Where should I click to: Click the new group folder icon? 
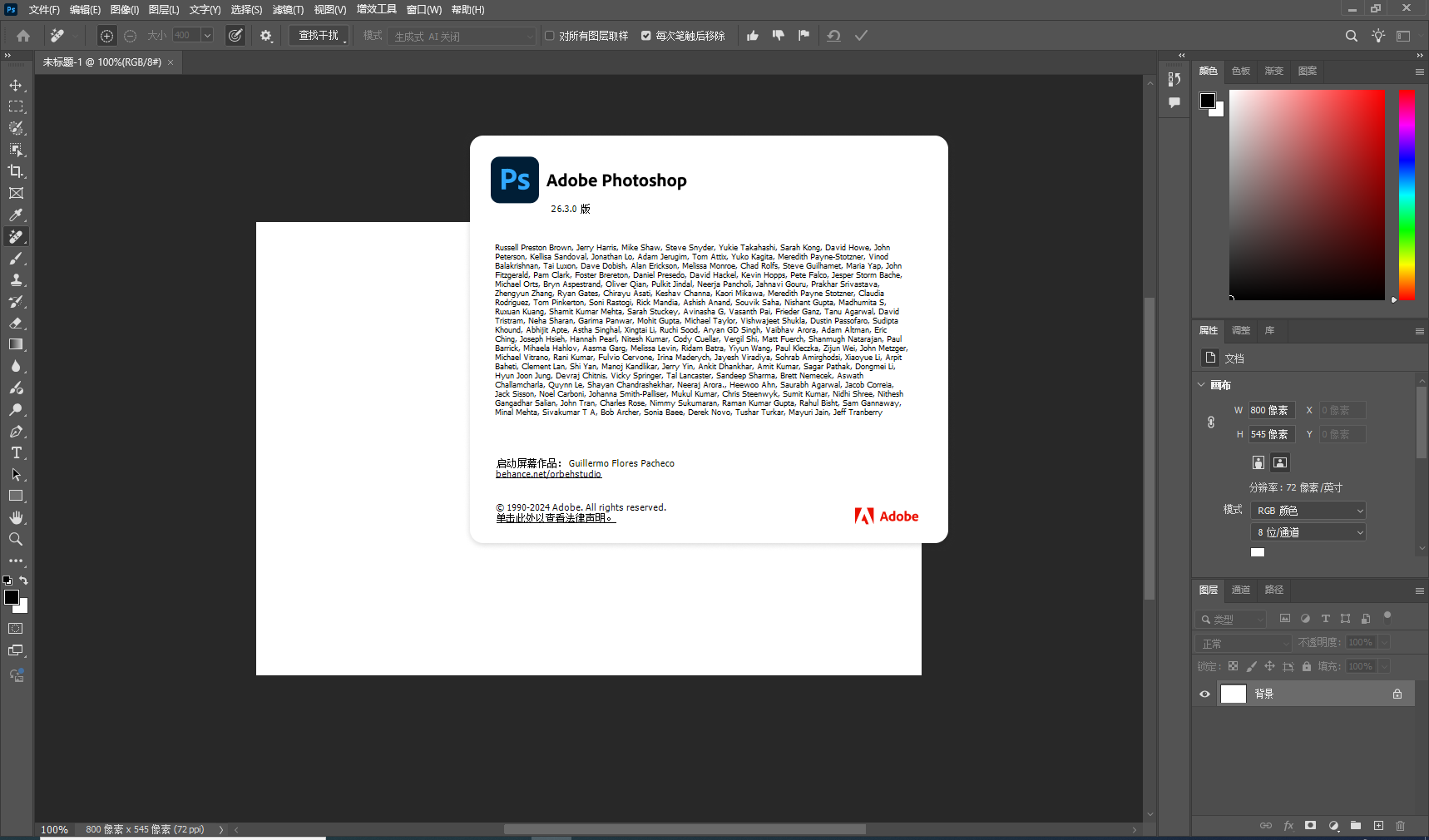tap(1356, 826)
